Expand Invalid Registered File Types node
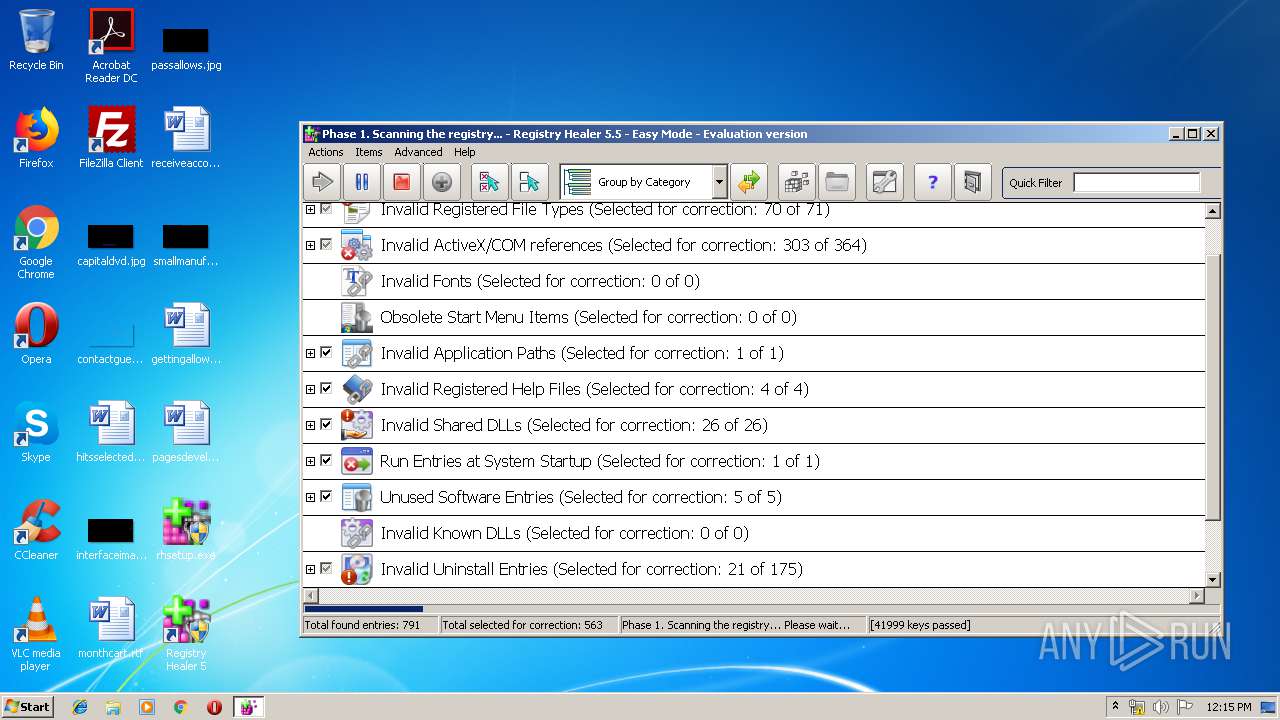 310,209
